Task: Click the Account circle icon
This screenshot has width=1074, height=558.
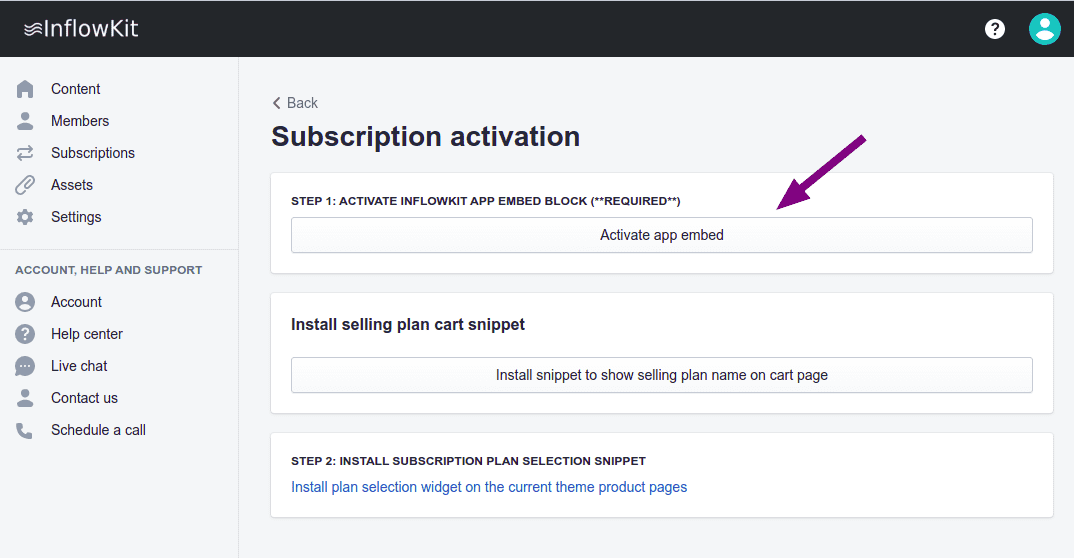Action: (25, 302)
